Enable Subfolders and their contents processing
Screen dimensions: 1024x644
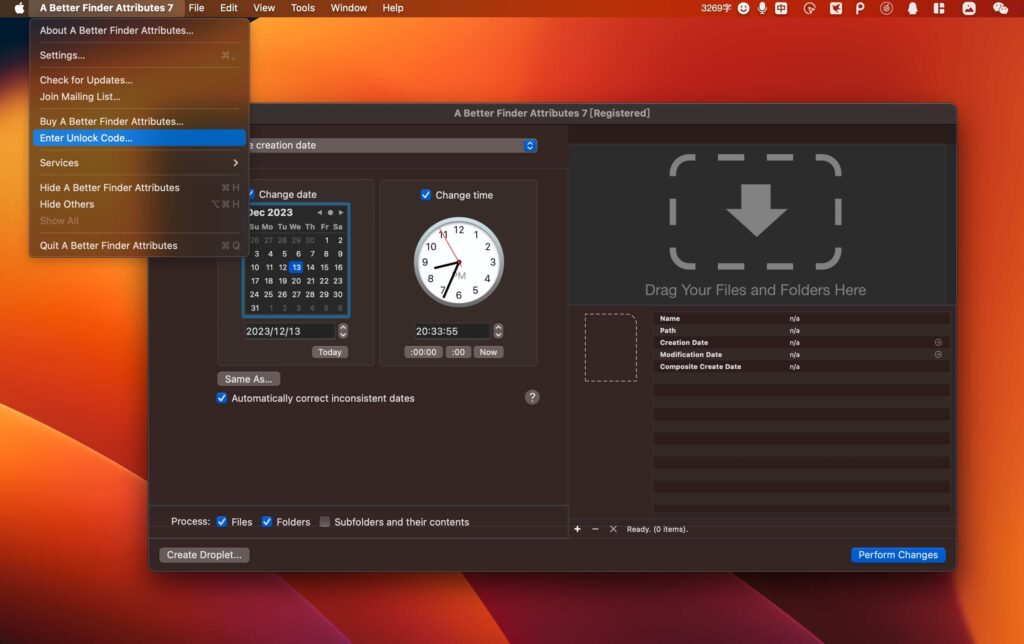325,521
